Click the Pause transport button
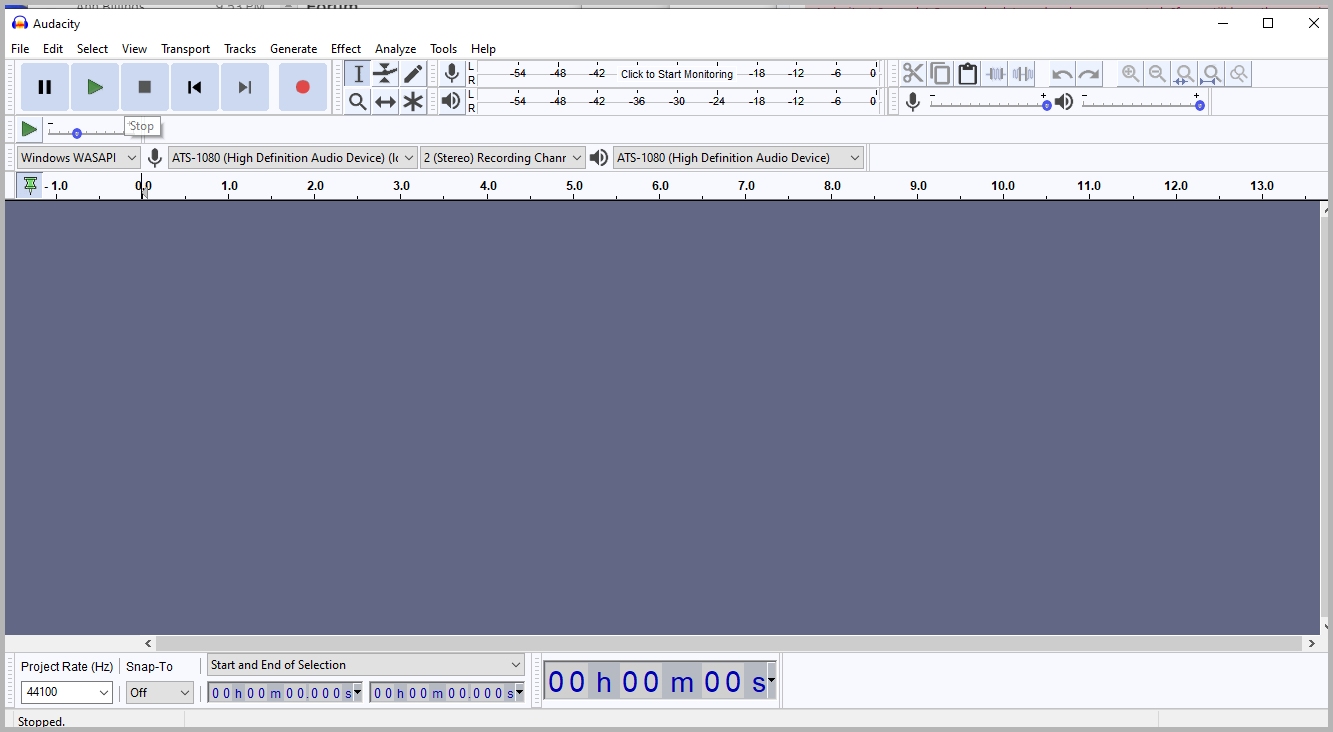 pyautogui.click(x=45, y=87)
